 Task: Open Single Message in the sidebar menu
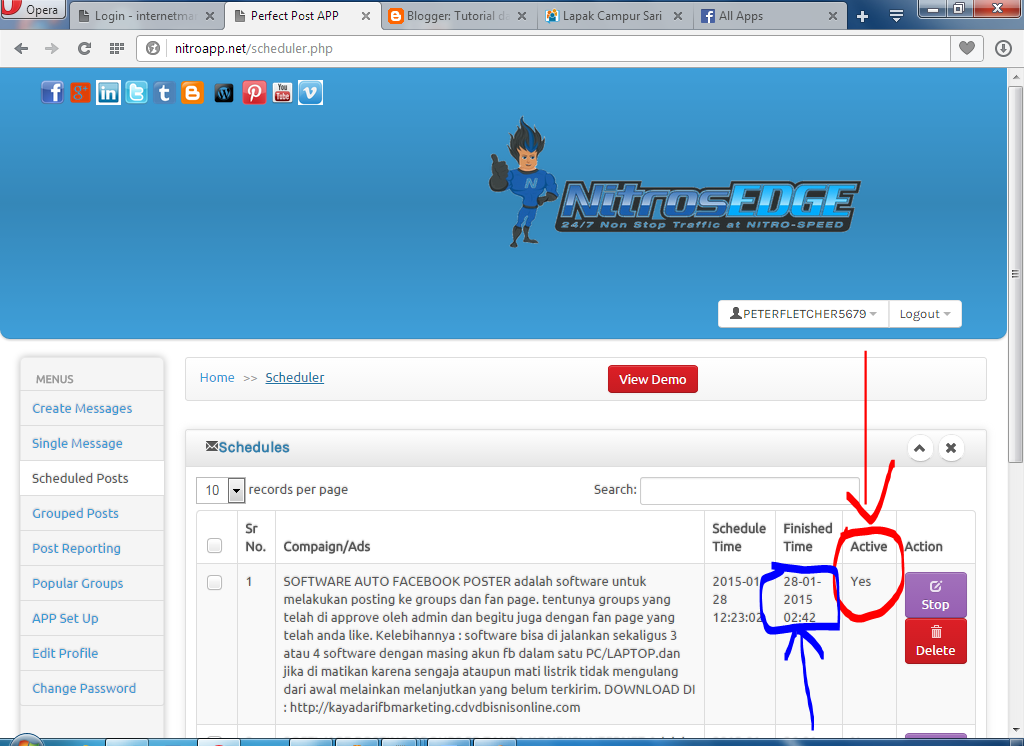[x=77, y=444]
